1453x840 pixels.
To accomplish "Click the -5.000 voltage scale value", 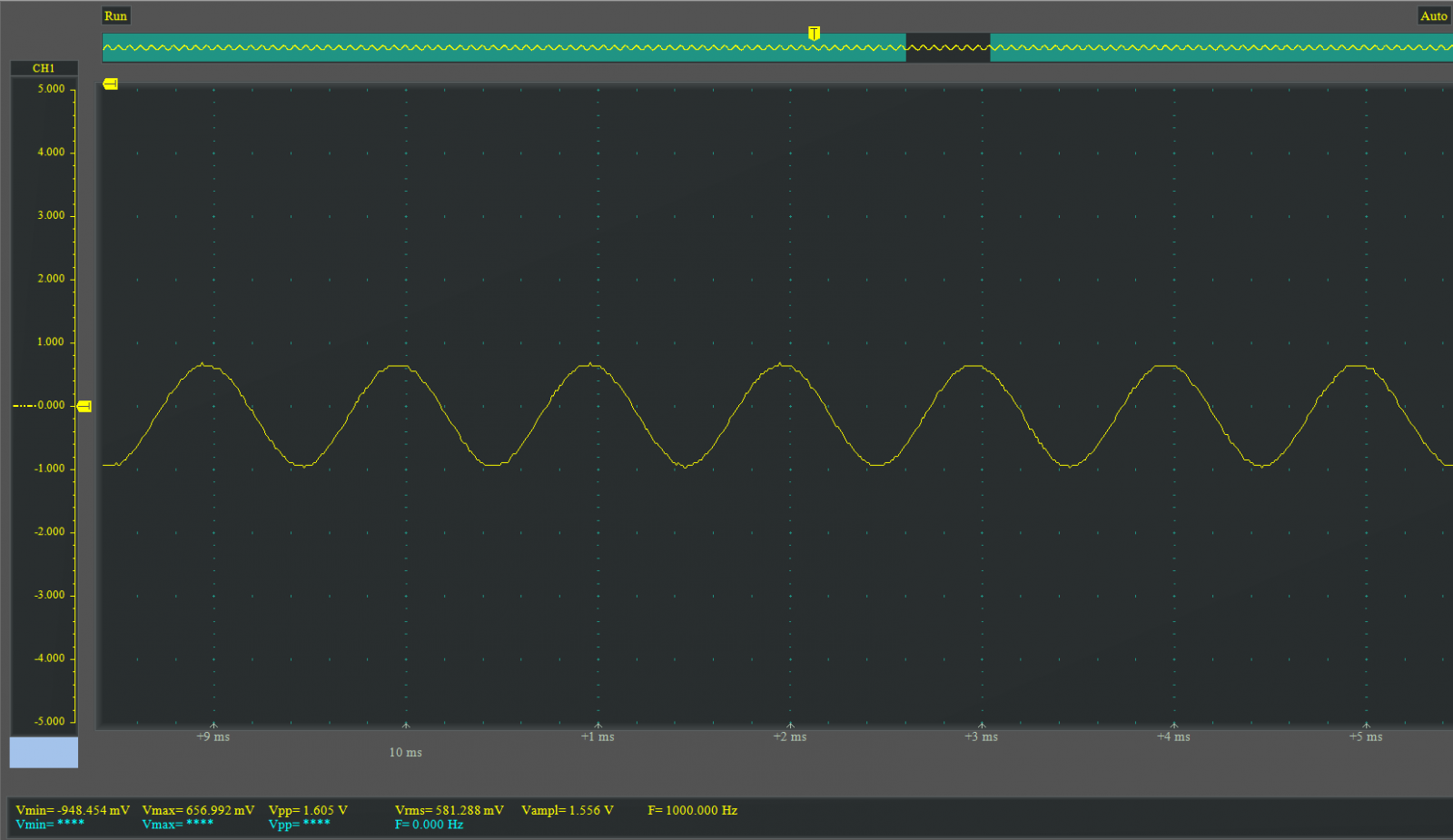I will 49,721.
